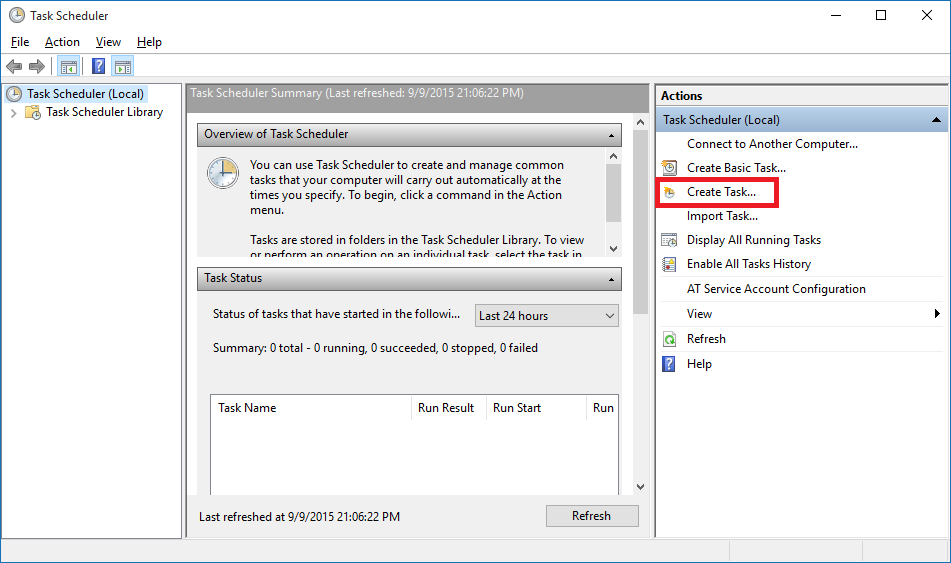Click Create Task... in the Actions pane

(721, 192)
